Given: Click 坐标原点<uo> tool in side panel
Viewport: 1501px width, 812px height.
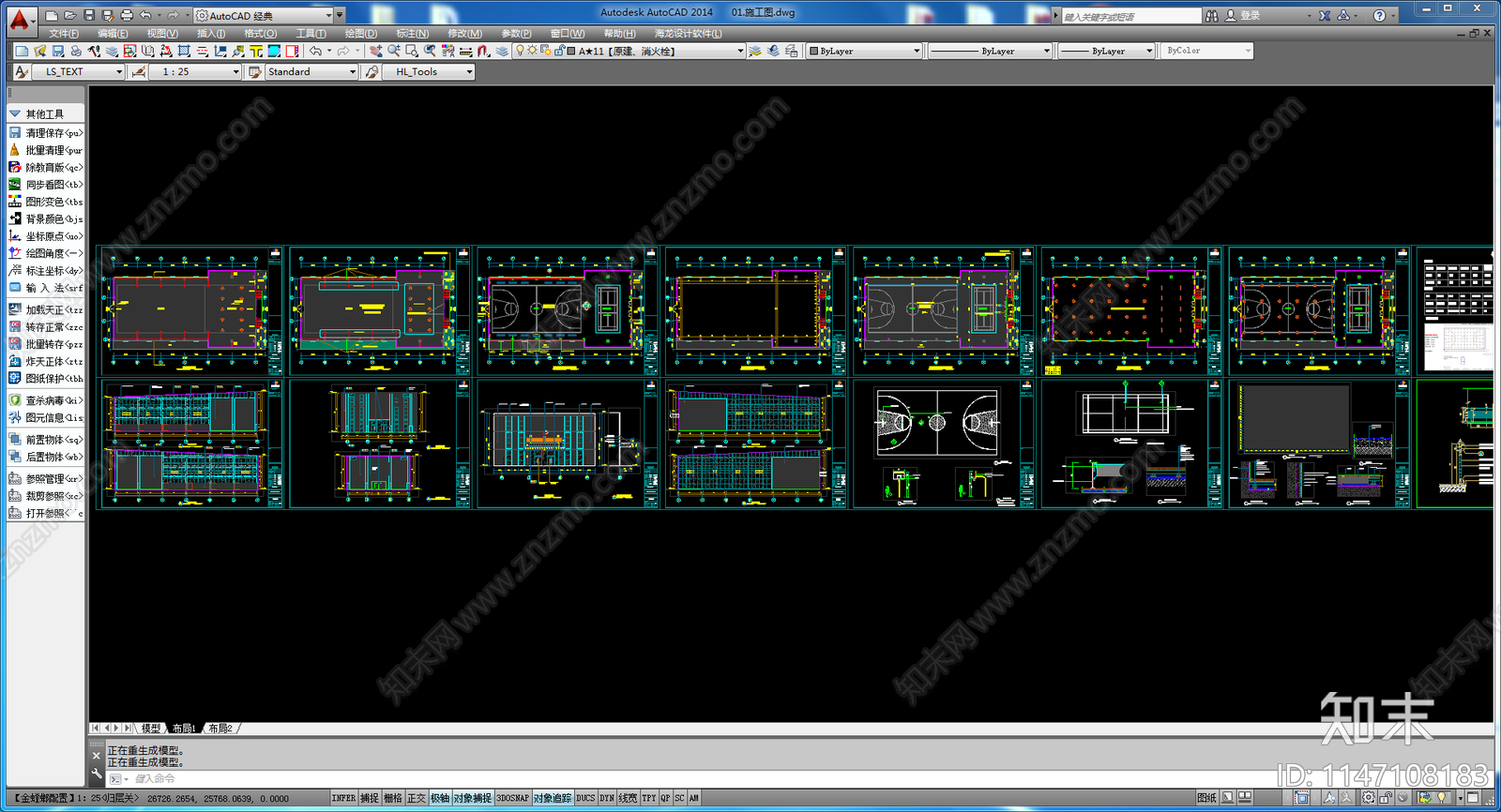Looking at the screenshot, I should click(x=46, y=236).
